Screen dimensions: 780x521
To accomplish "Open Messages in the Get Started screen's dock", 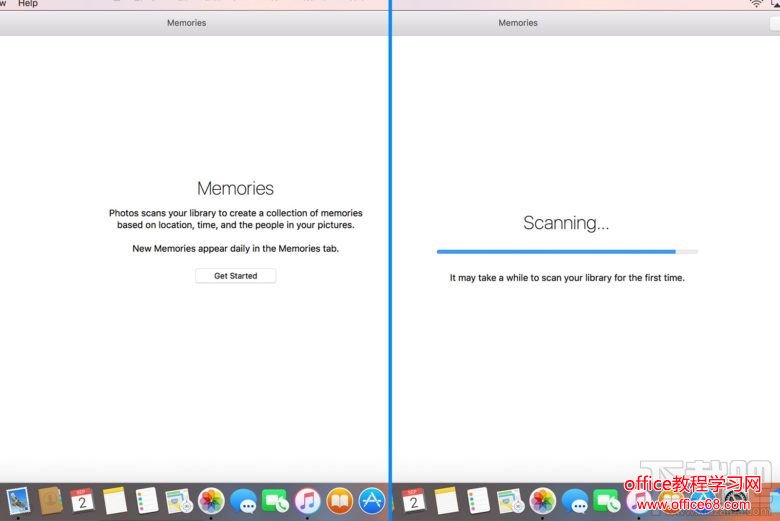I will 243,502.
